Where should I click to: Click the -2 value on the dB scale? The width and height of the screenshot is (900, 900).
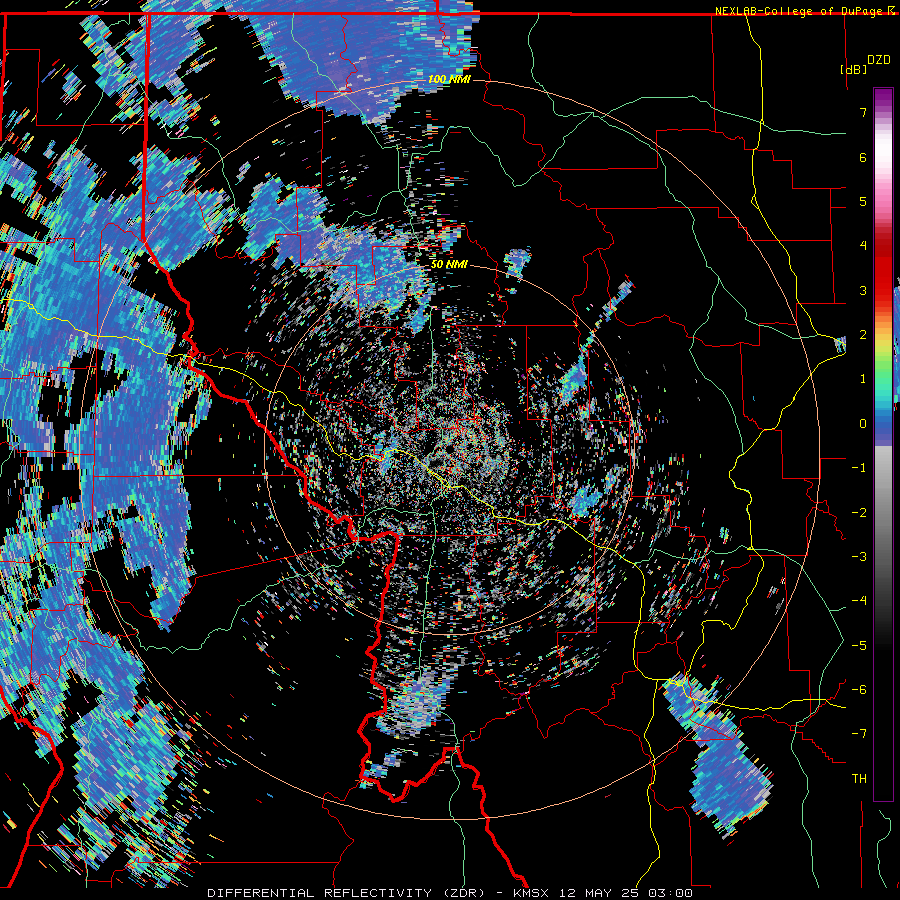(859, 513)
